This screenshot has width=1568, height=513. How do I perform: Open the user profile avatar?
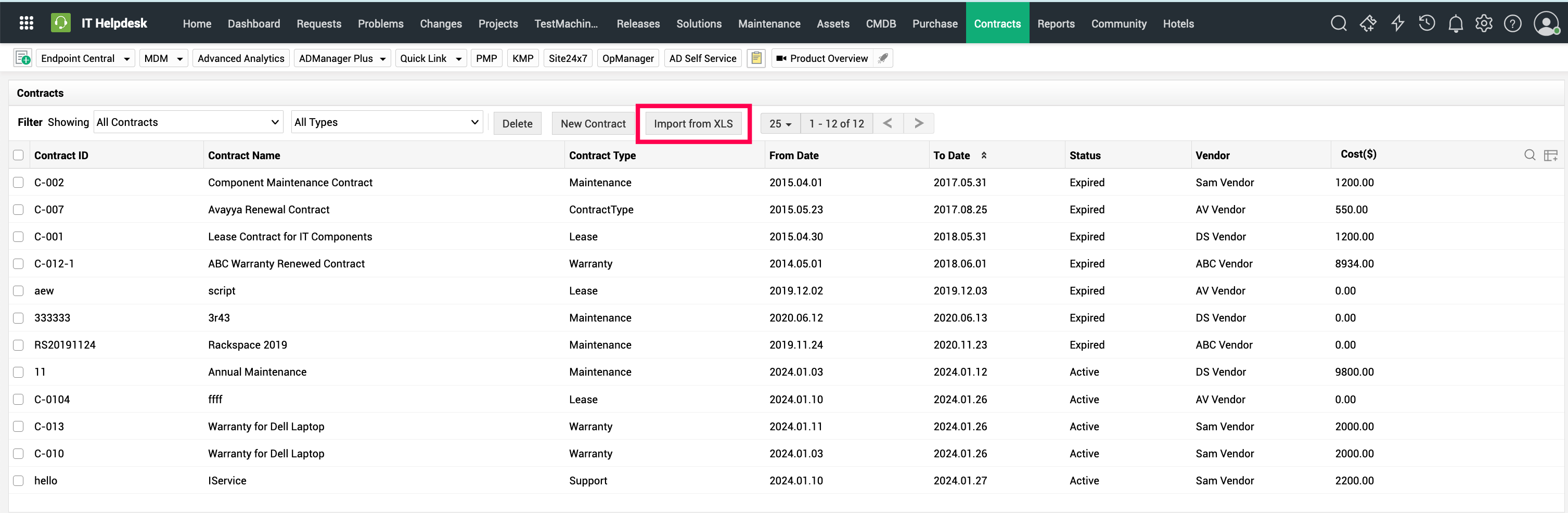(1546, 23)
